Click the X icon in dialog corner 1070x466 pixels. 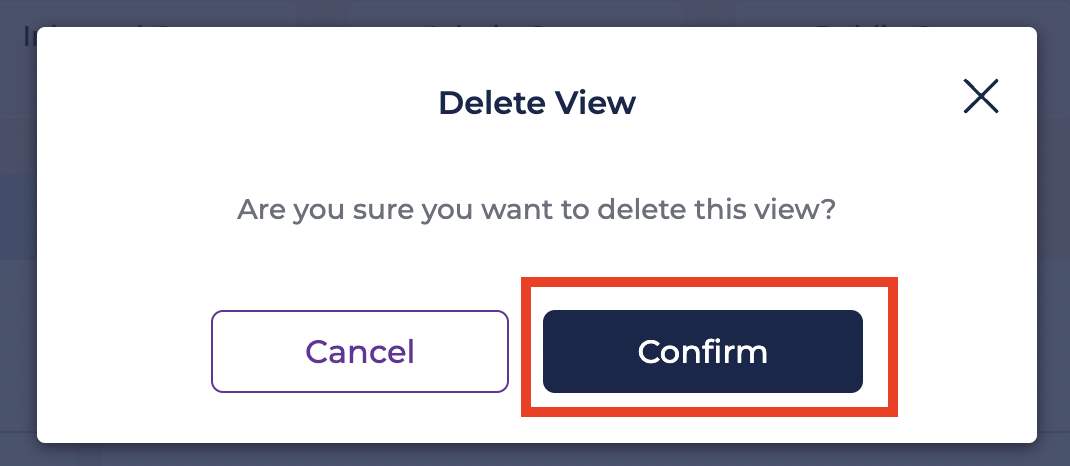[x=981, y=96]
